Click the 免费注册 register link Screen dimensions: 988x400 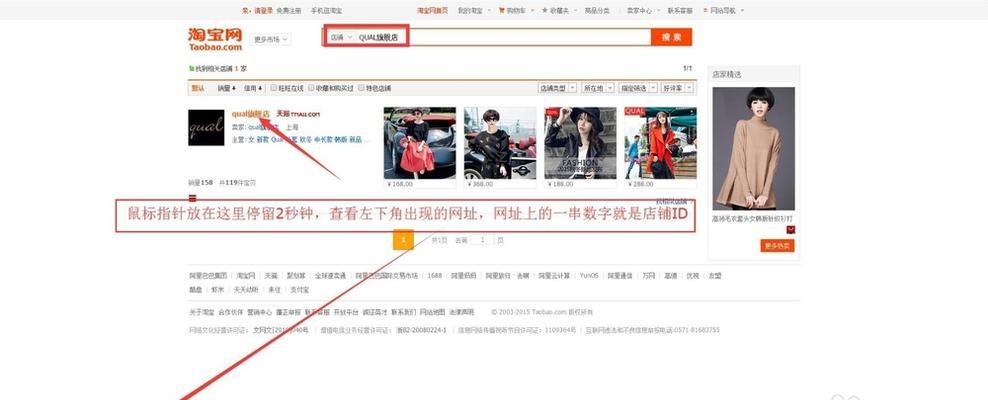(289, 11)
